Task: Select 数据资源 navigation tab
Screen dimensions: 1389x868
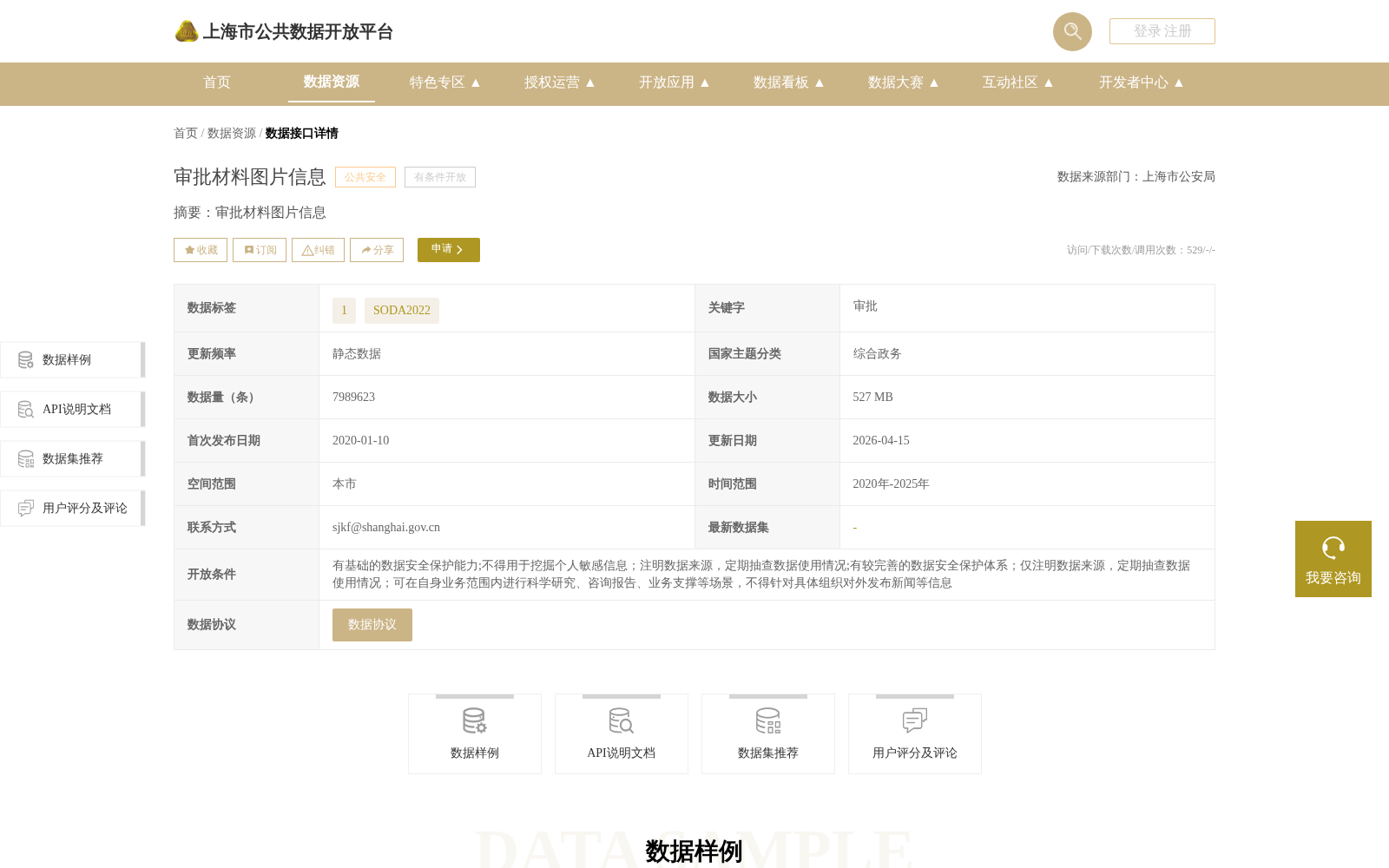Action: (332, 82)
